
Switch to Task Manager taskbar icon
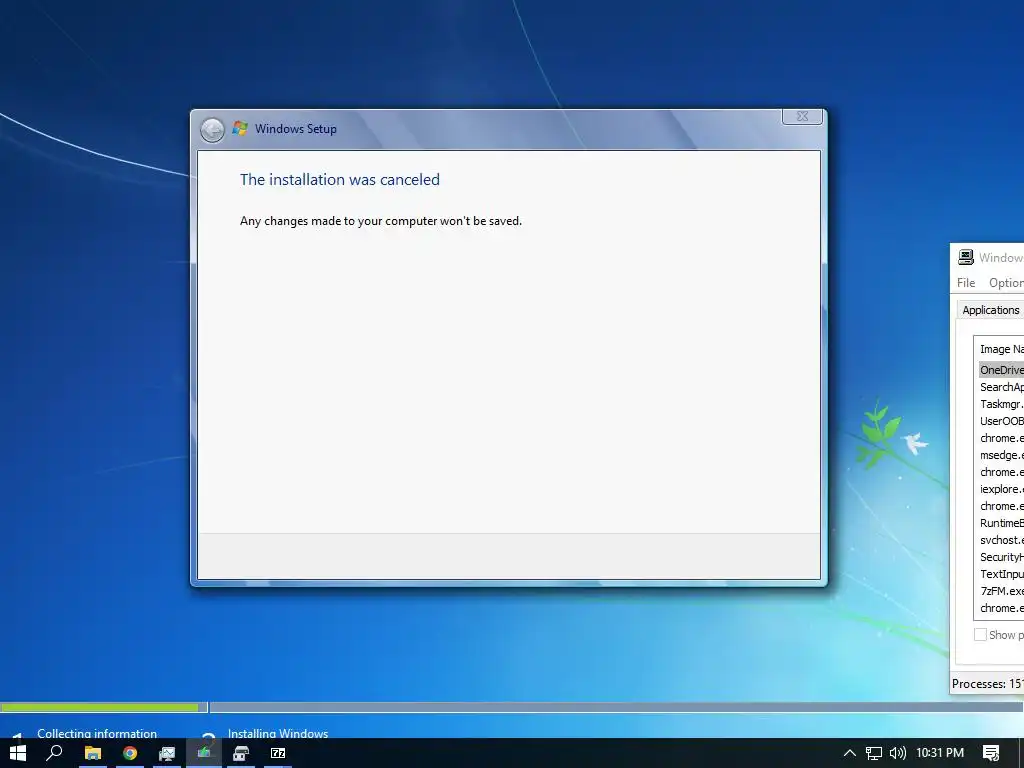coord(167,753)
